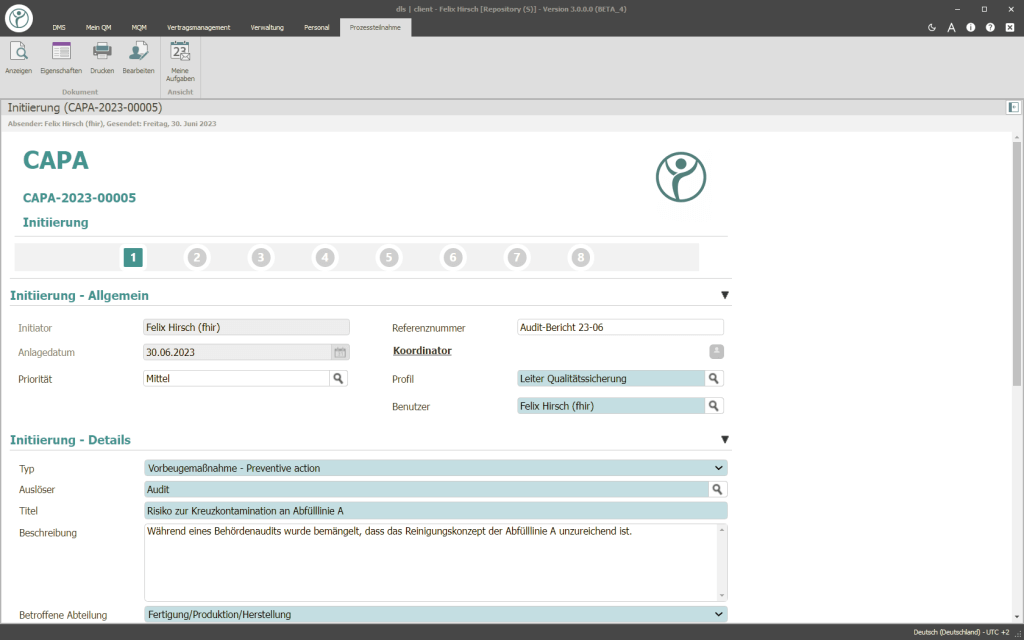Toggle dark mode moon icon
This screenshot has width=1024, height=640.
coord(932,27)
